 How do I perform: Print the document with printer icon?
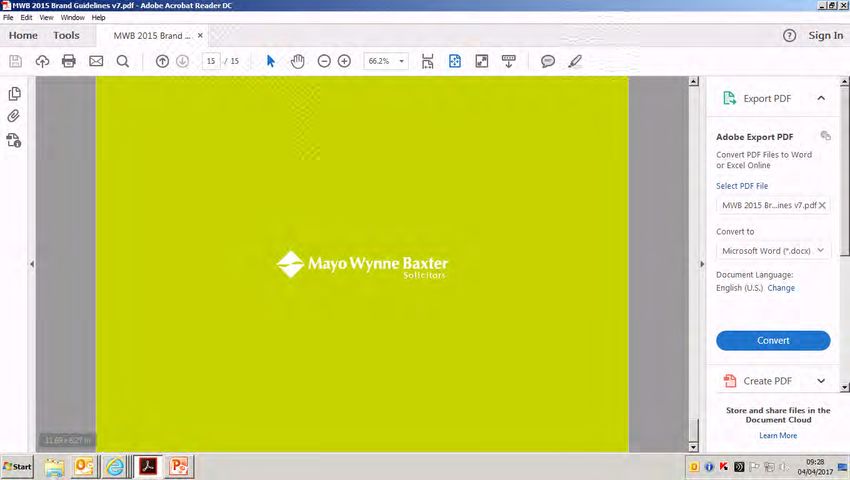[x=69, y=61]
